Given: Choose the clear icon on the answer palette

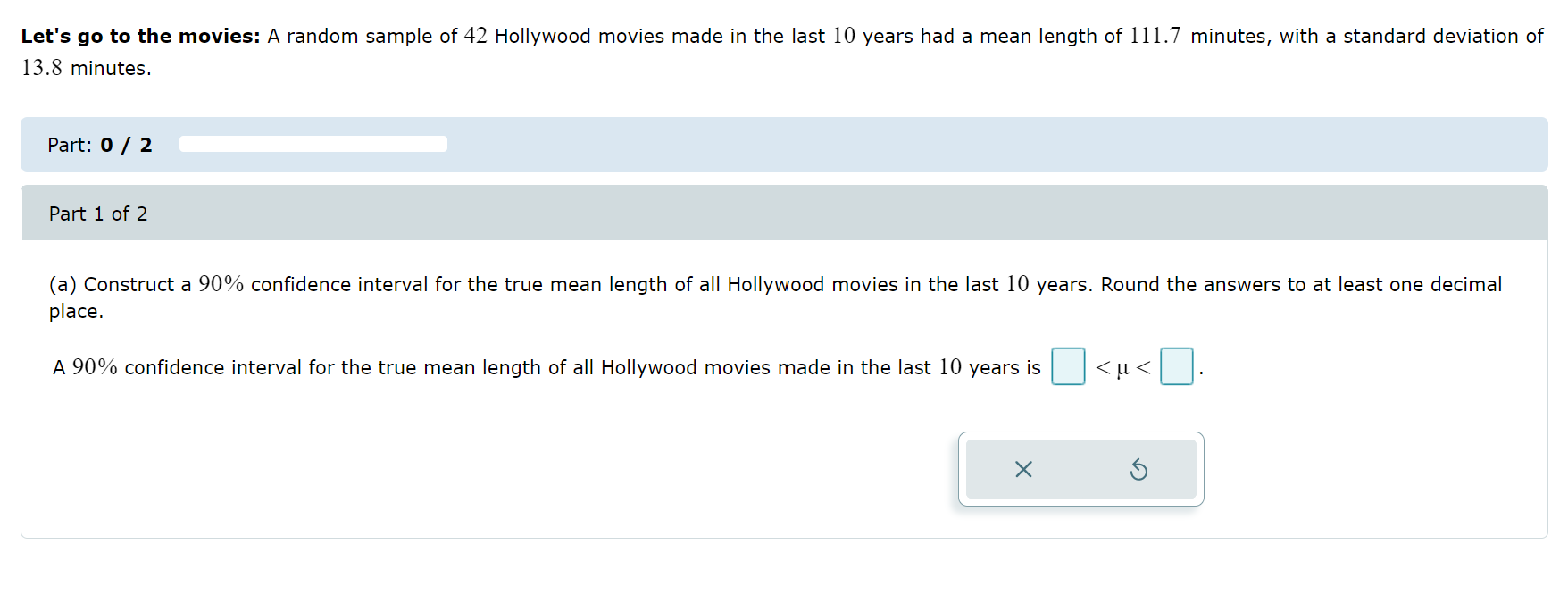Looking at the screenshot, I should [1024, 469].
